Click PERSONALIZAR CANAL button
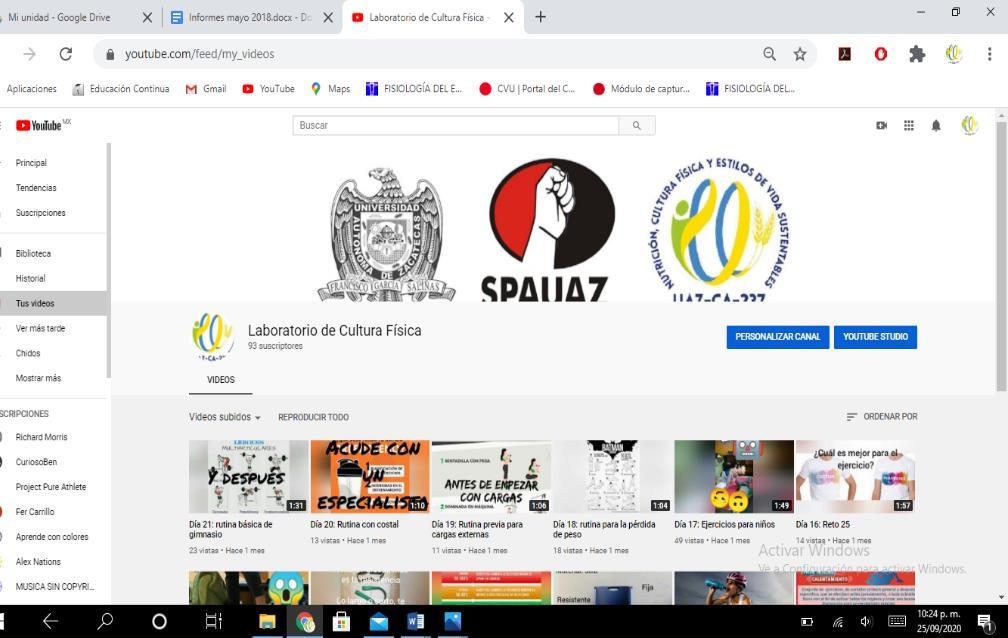Screen dimensions: 1008x638 pos(778,337)
